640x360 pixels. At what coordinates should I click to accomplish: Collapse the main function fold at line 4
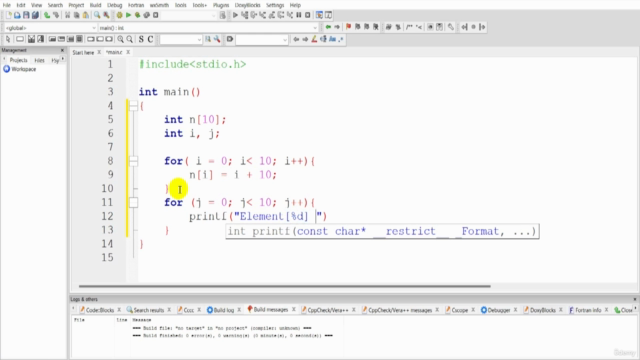[133, 106]
